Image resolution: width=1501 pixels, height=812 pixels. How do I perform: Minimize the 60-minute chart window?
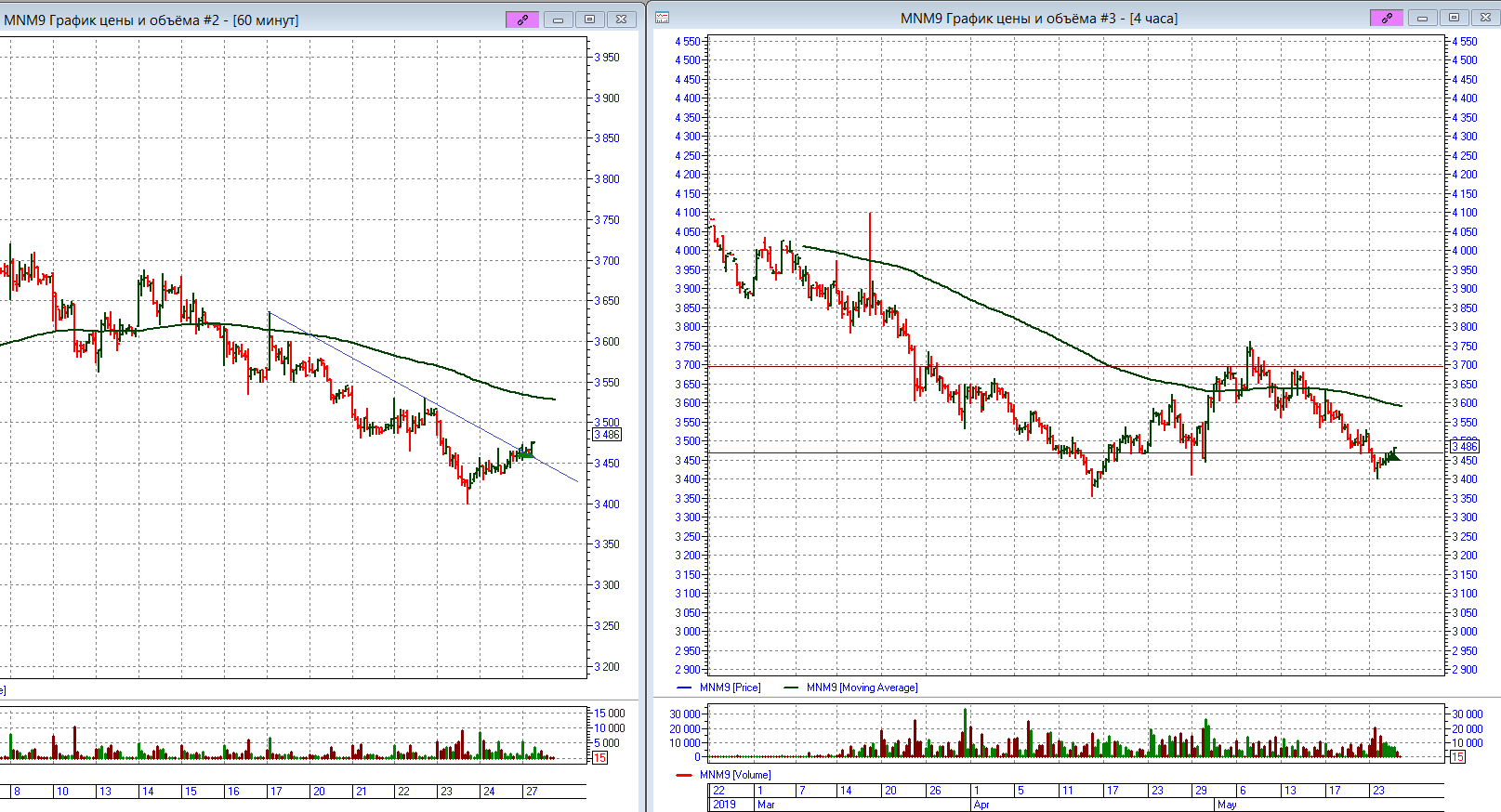(x=558, y=20)
